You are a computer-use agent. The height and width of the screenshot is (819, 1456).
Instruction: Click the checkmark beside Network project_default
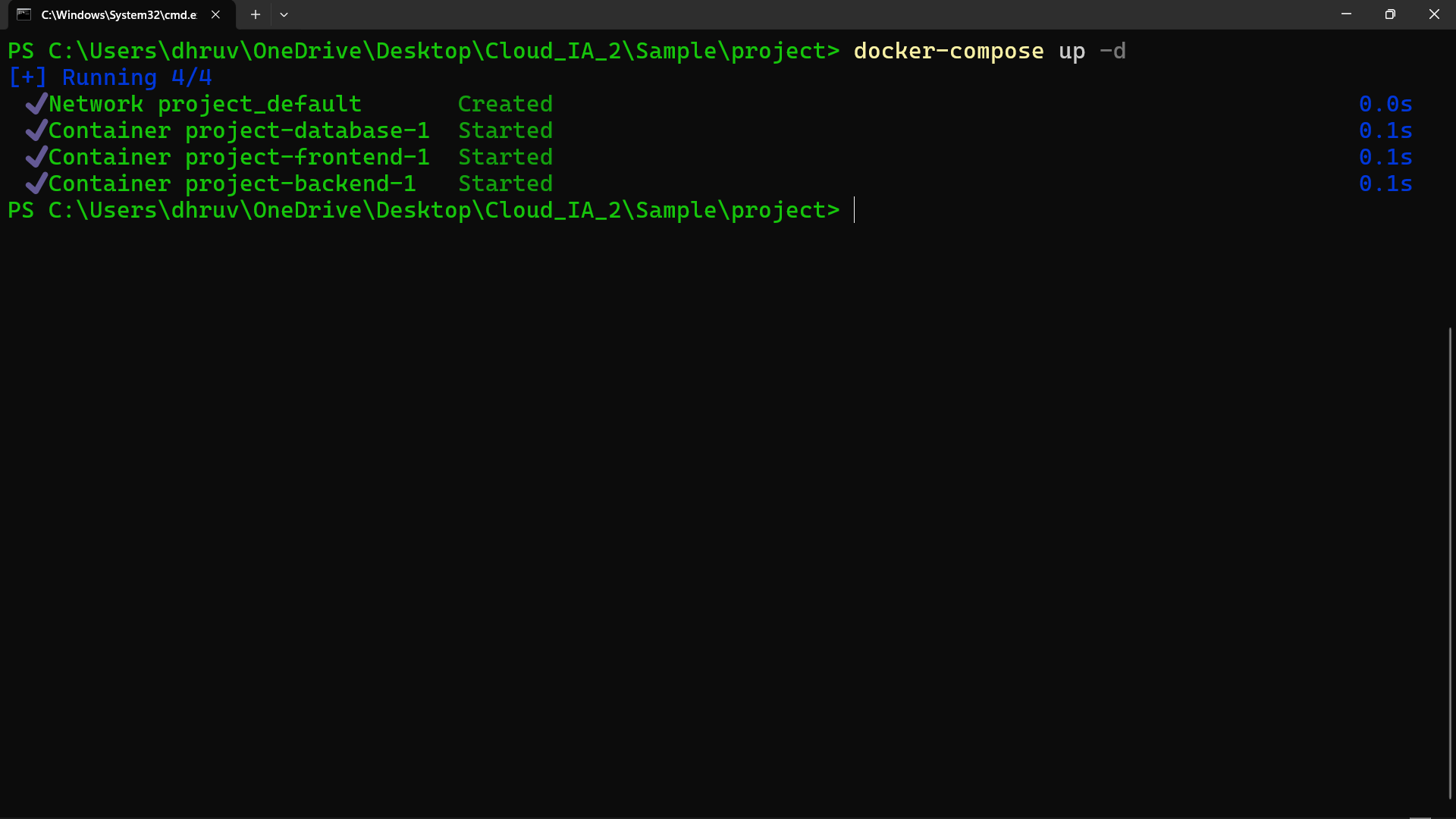coord(36,104)
